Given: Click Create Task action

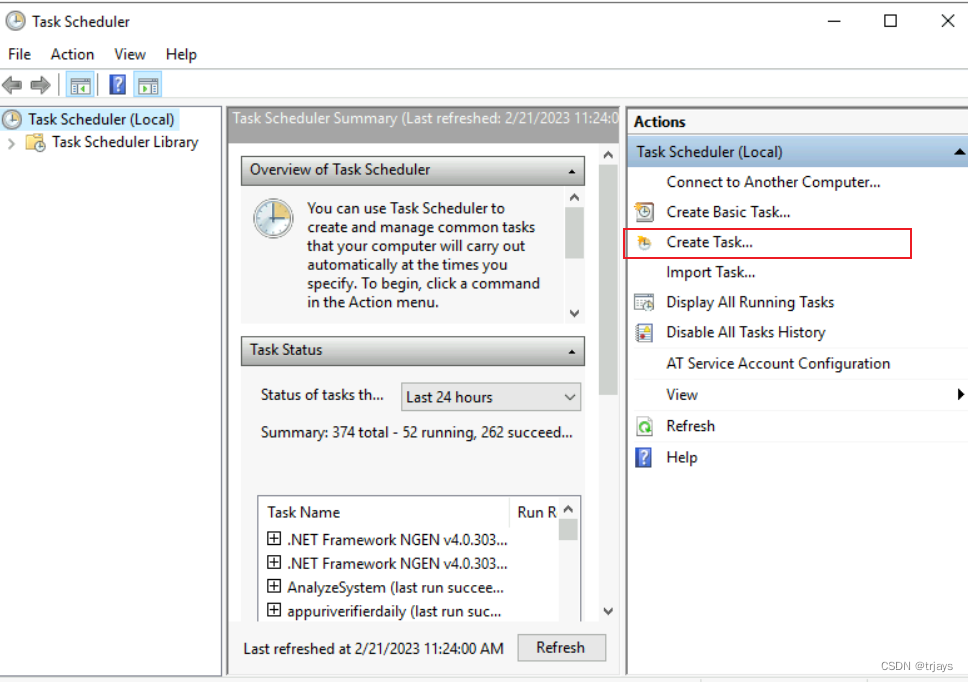Looking at the screenshot, I should point(709,243).
